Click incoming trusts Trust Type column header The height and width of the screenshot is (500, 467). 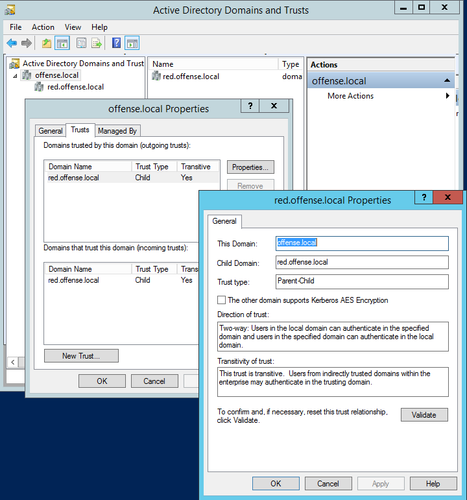tap(154, 269)
